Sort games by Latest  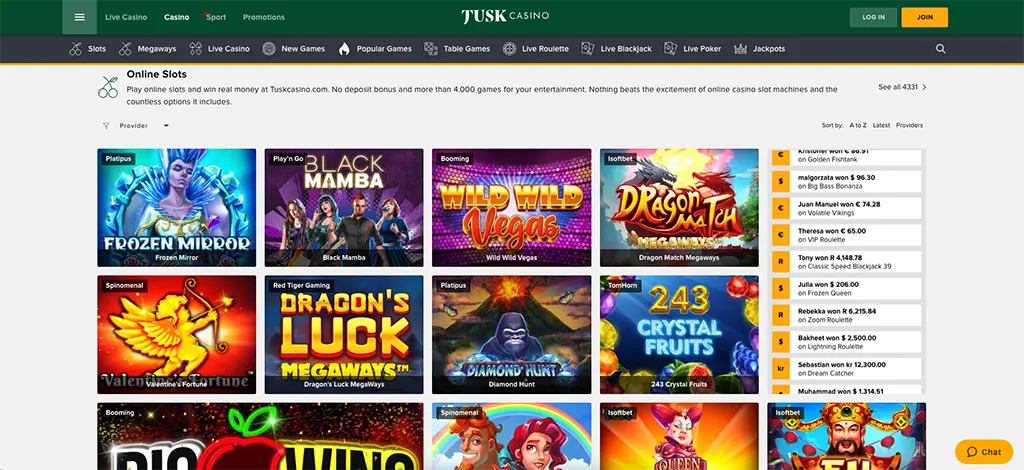click(881, 125)
